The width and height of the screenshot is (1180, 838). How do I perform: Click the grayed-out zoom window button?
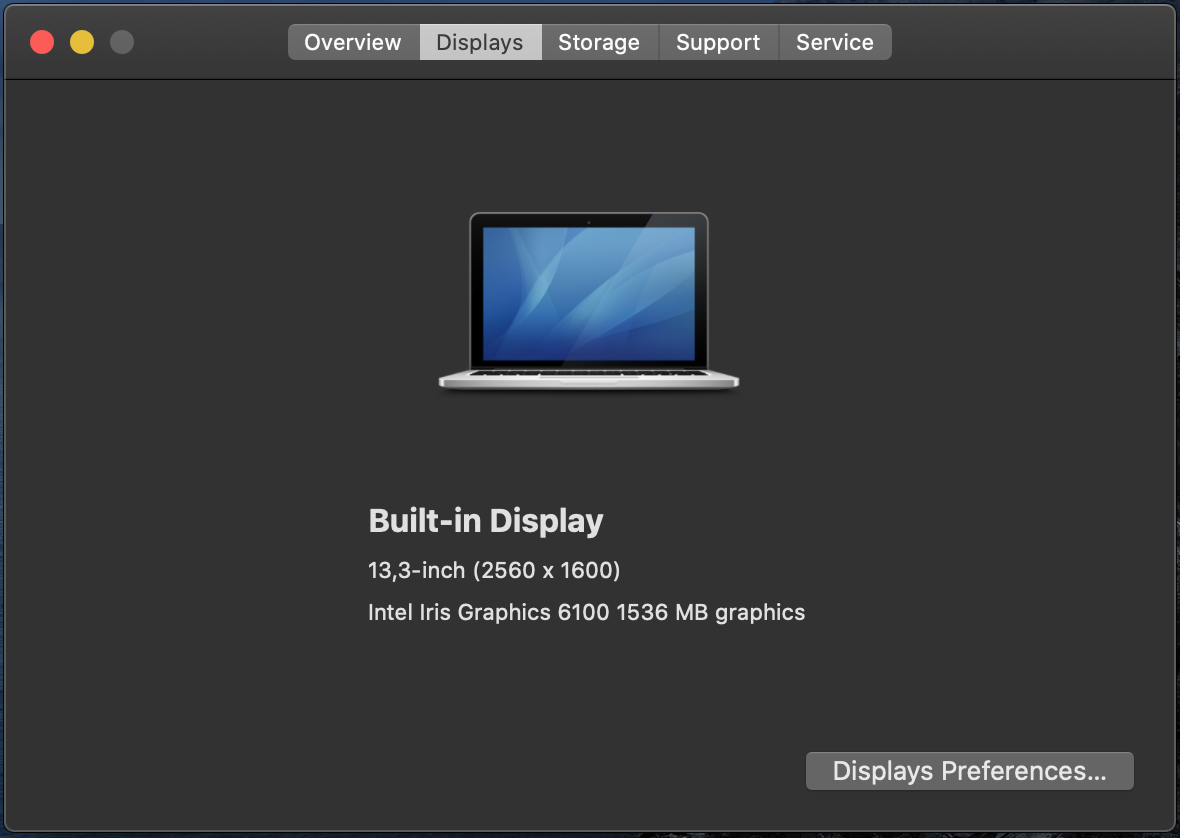pyautogui.click(x=122, y=42)
